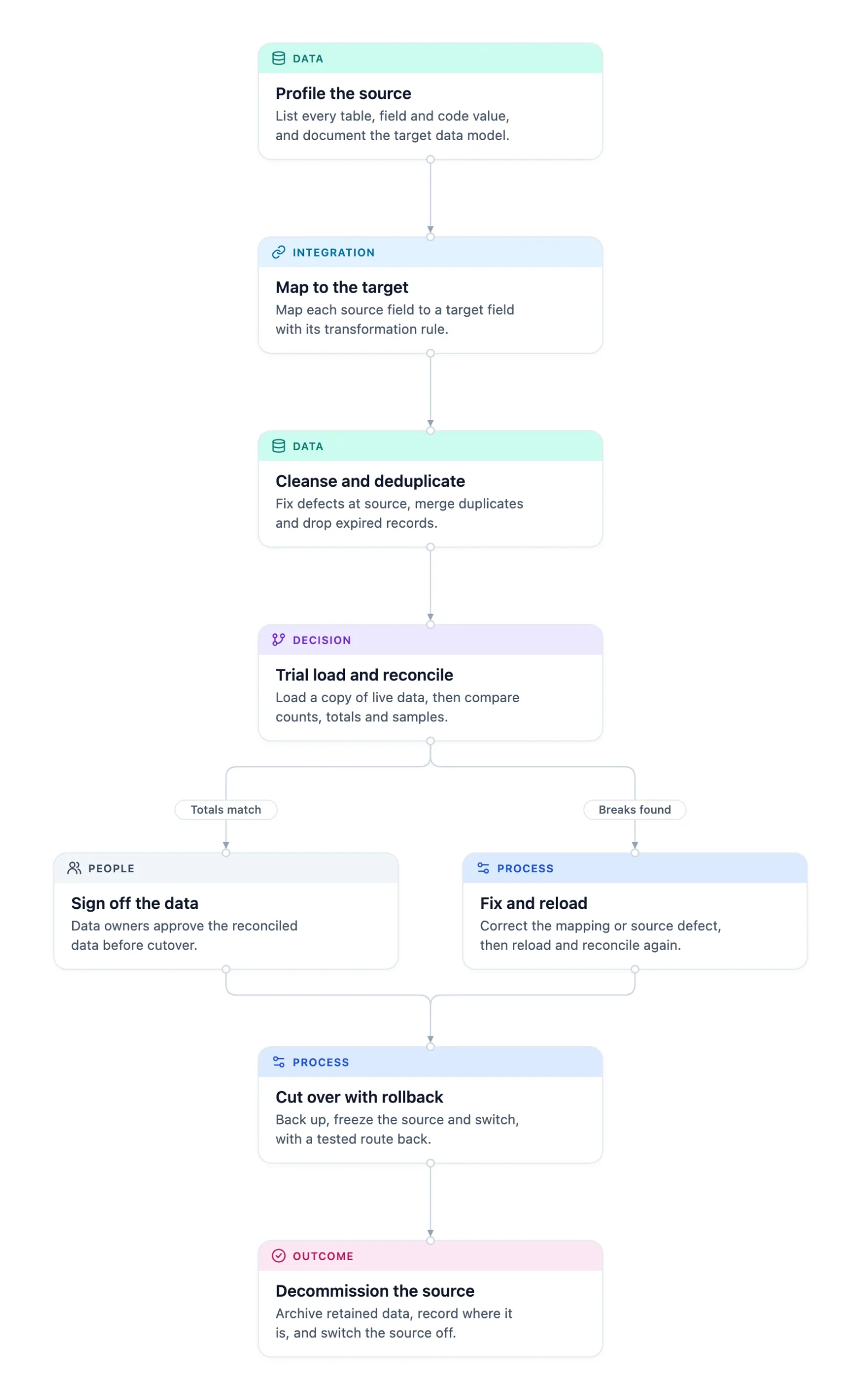
Task: Click the connector handle below Fix and reload
Action: point(635,969)
